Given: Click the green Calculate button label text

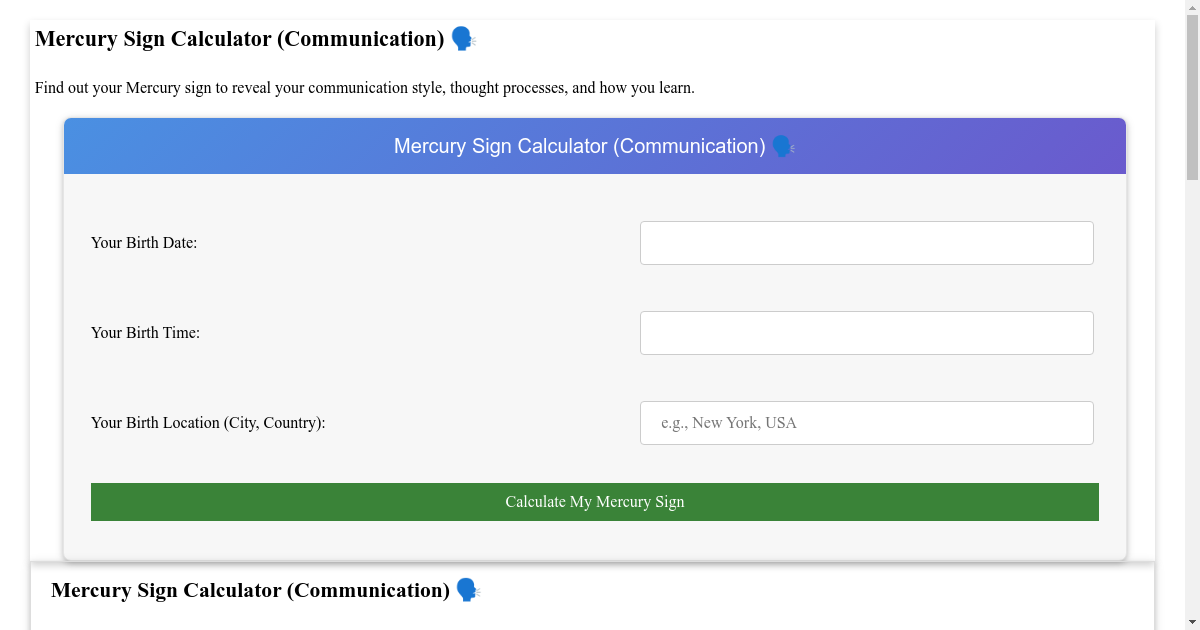Looking at the screenshot, I should pyautogui.click(x=595, y=501).
